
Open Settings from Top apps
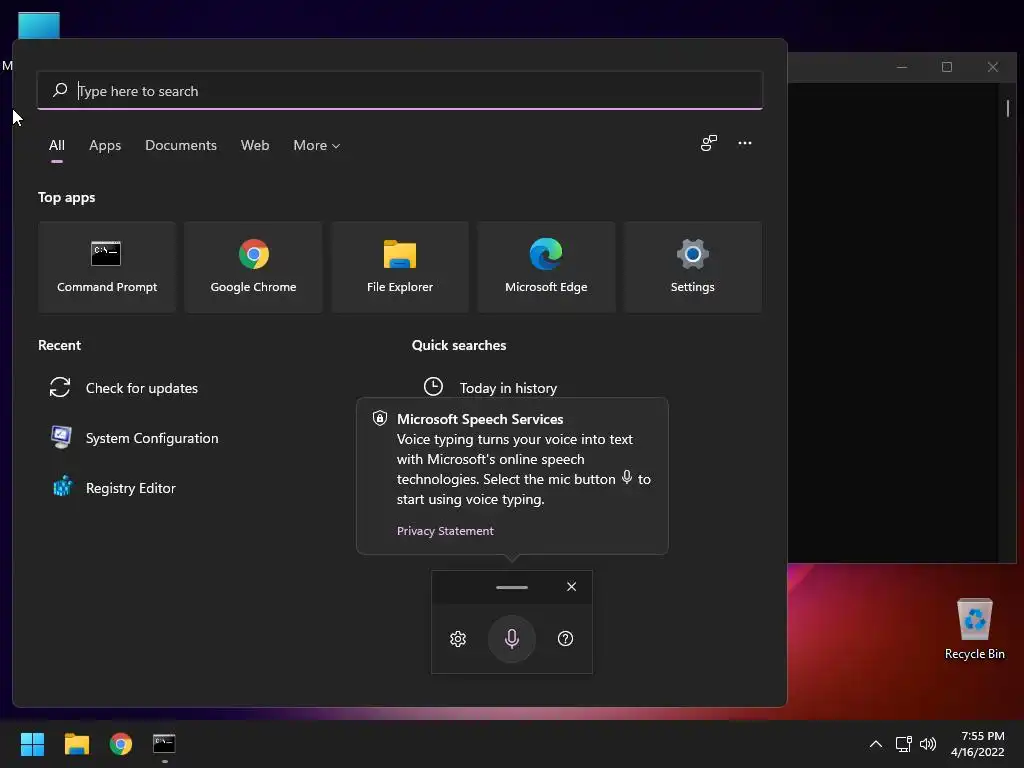pyautogui.click(x=692, y=266)
